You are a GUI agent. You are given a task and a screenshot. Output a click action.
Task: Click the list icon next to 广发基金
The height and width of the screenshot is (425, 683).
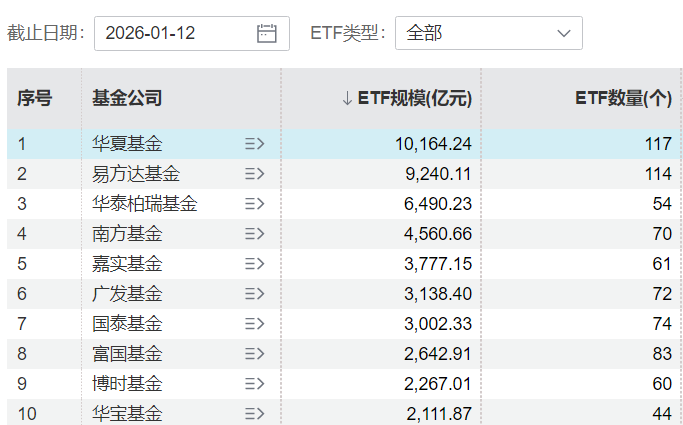click(x=254, y=294)
